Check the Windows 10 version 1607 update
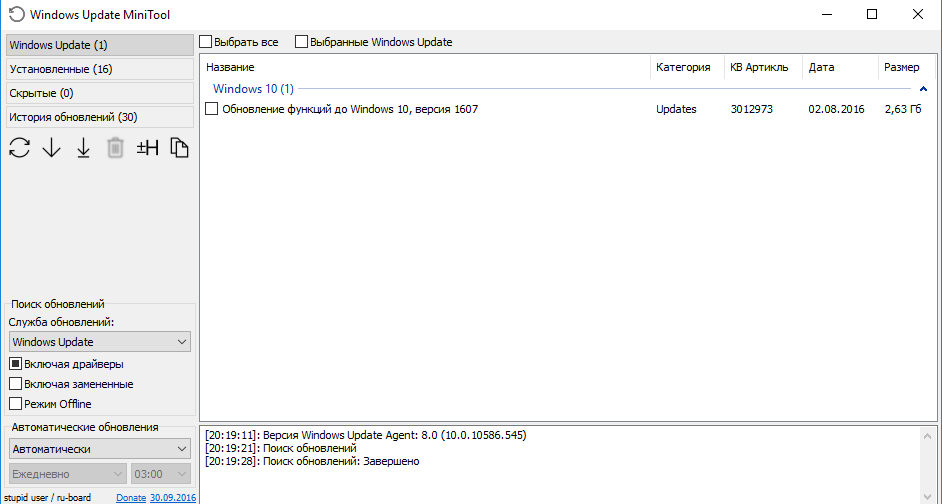This screenshot has width=942, height=504. (211, 109)
